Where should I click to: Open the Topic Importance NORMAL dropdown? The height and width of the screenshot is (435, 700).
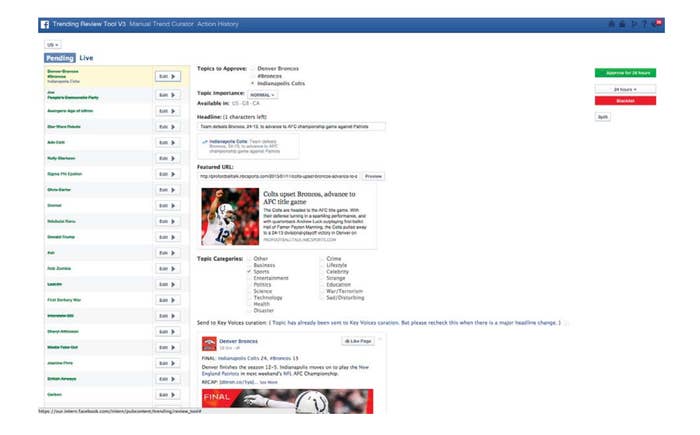click(262, 95)
